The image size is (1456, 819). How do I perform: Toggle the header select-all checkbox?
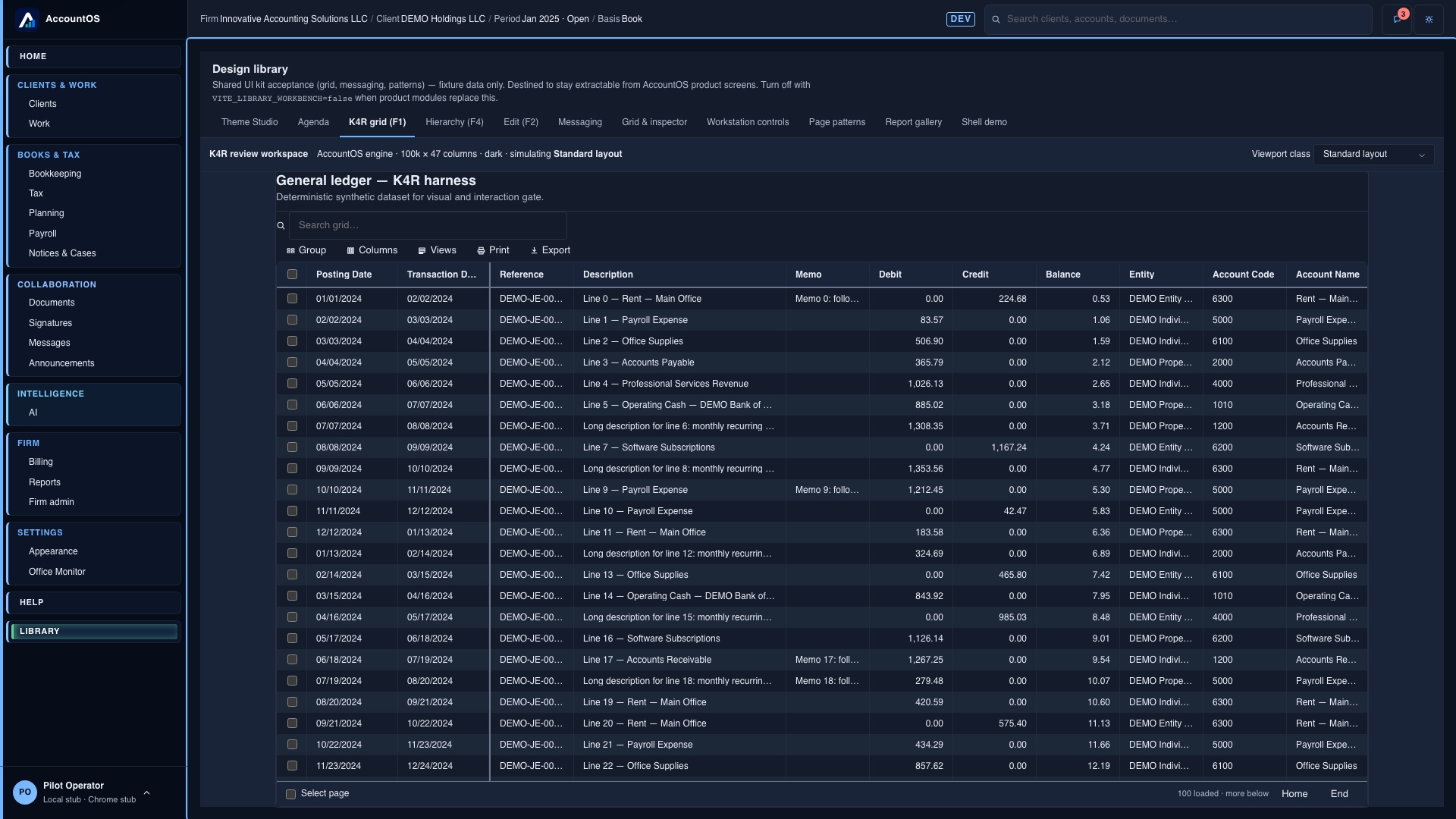(x=292, y=275)
